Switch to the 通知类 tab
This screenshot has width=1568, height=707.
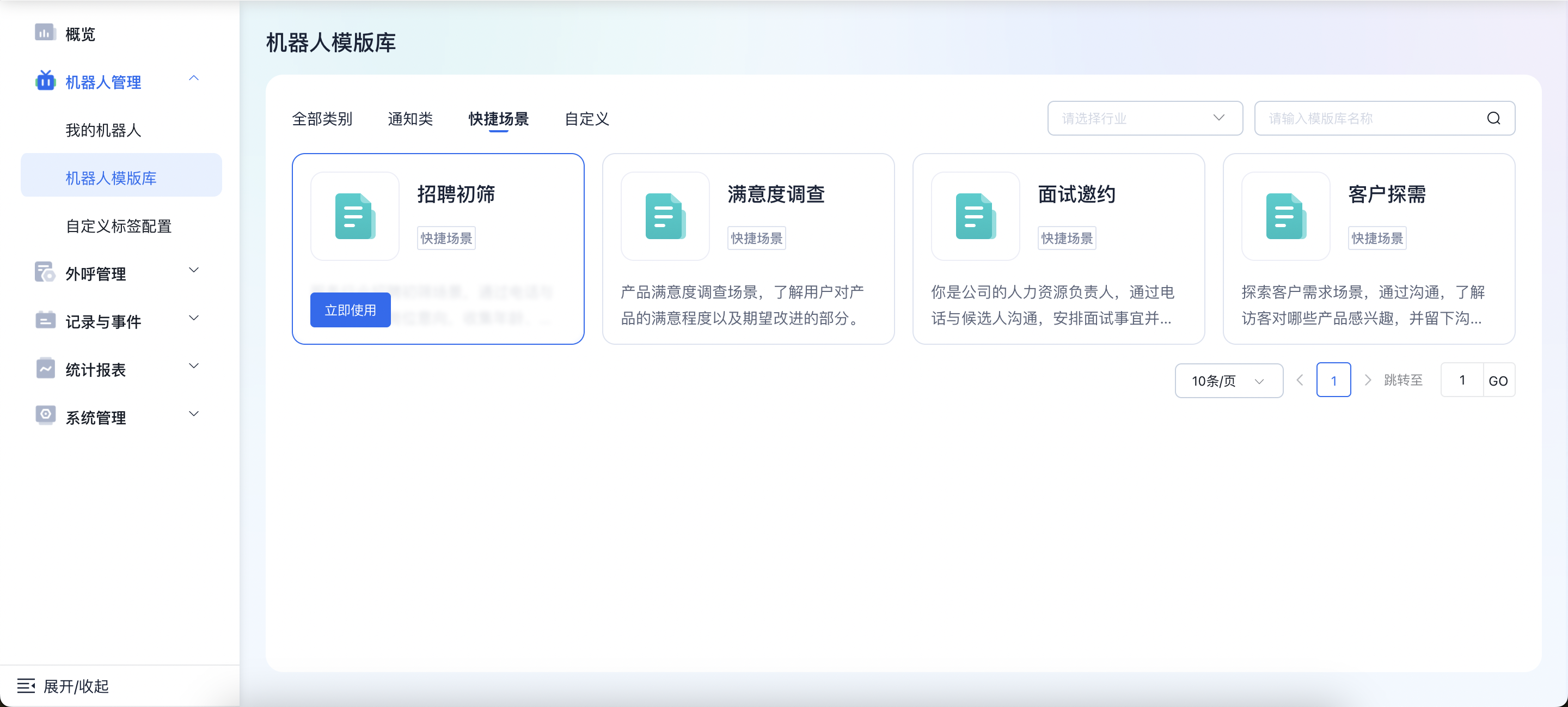pyautogui.click(x=411, y=119)
